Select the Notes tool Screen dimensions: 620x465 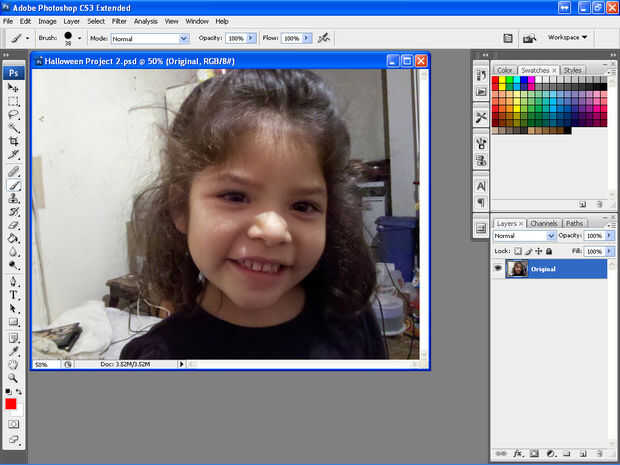click(13, 338)
